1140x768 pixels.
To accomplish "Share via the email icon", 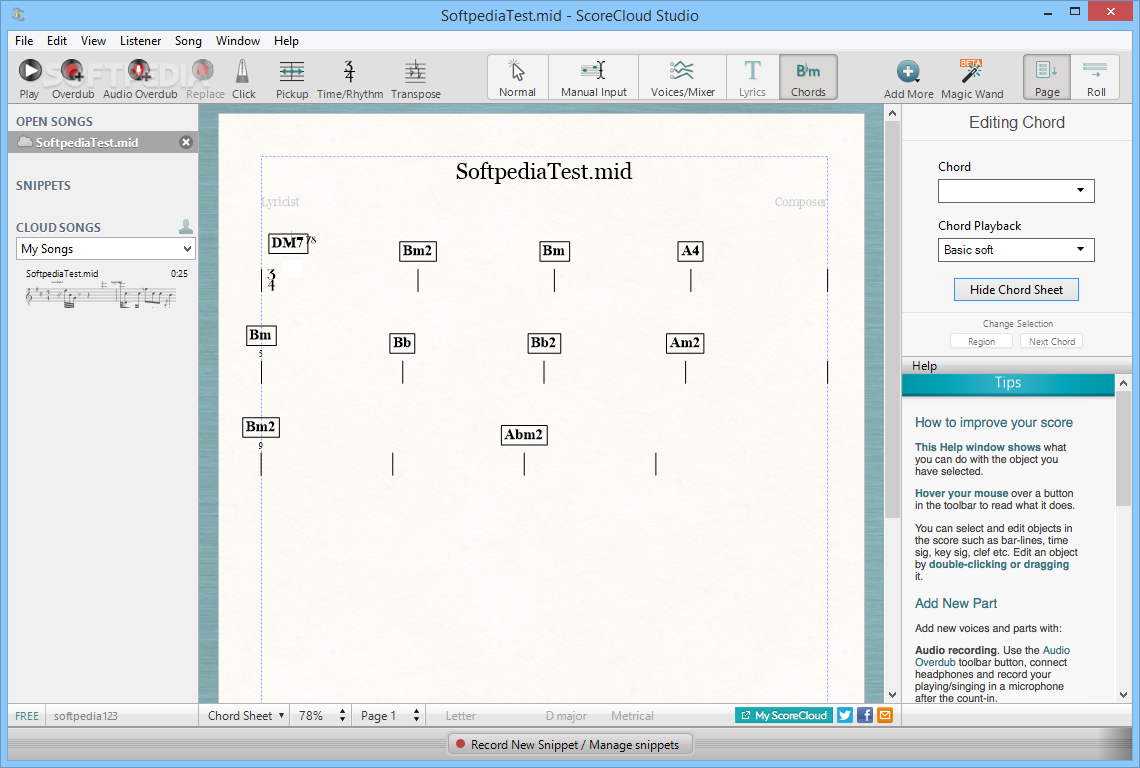I will coord(885,716).
